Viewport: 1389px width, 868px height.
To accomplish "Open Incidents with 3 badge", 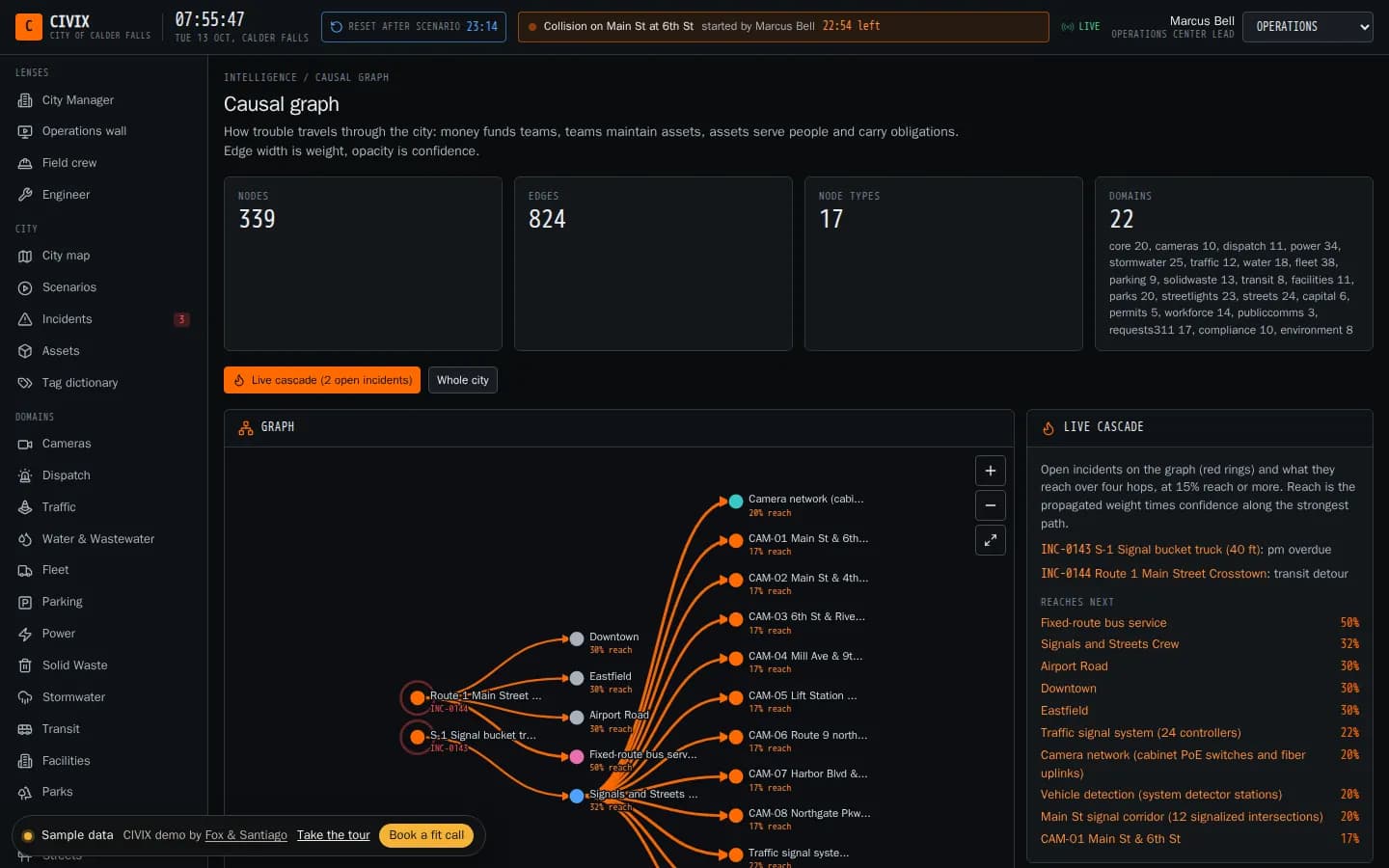I will coord(103,319).
